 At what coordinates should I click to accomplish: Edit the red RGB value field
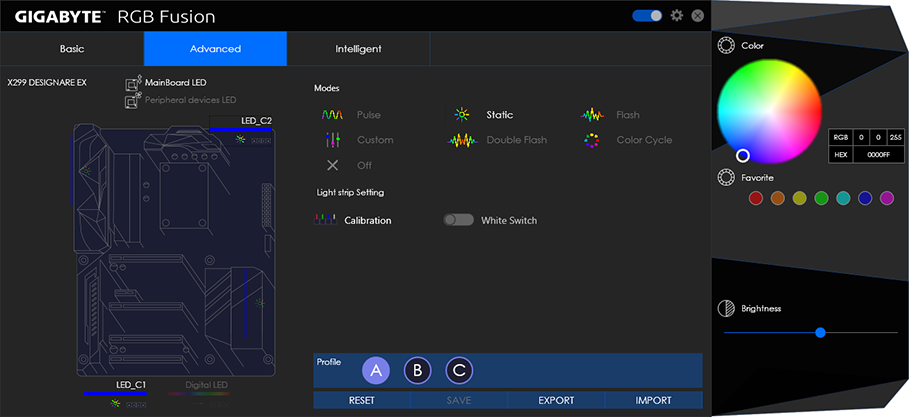coord(861,137)
